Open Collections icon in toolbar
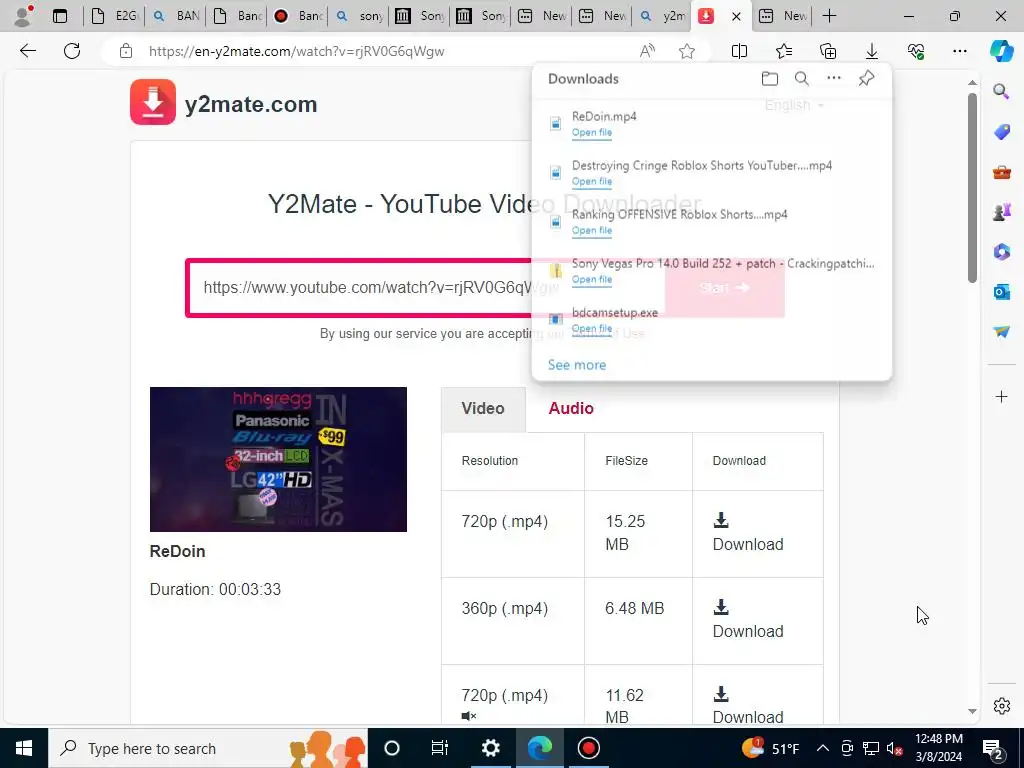1024x768 pixels. click(x=827, y=51)
